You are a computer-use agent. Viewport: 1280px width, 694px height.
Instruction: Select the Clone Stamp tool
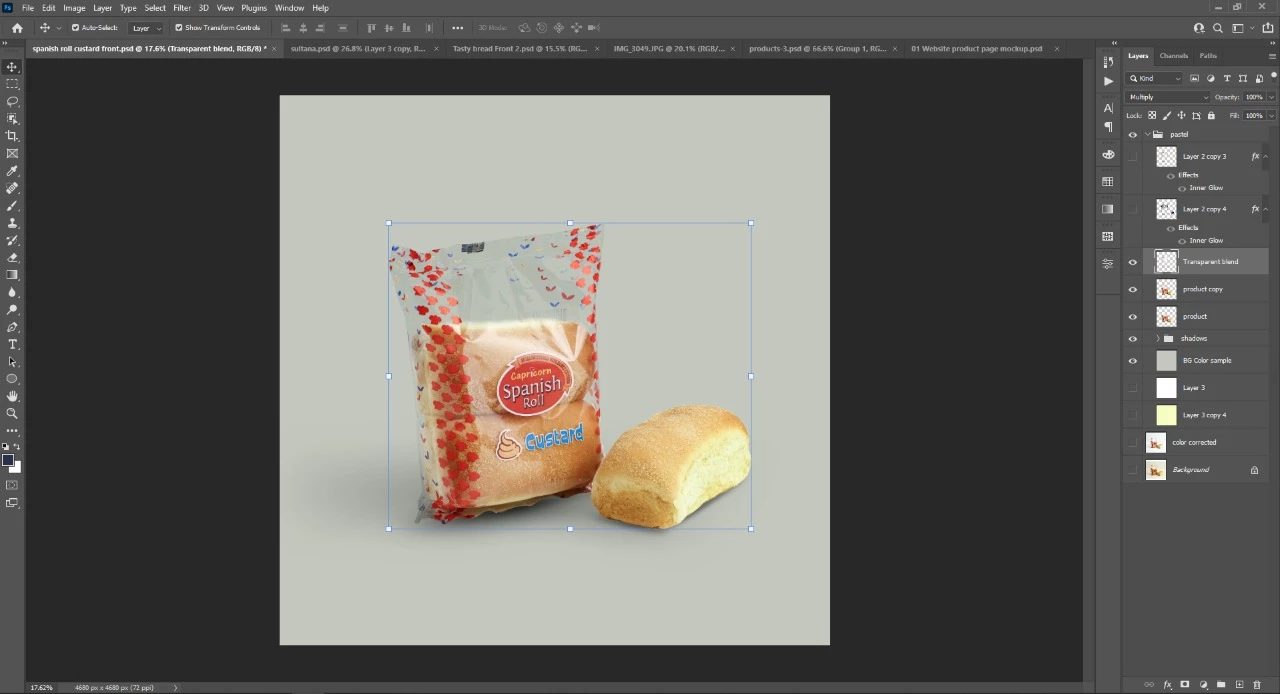(x=12, y=223)
